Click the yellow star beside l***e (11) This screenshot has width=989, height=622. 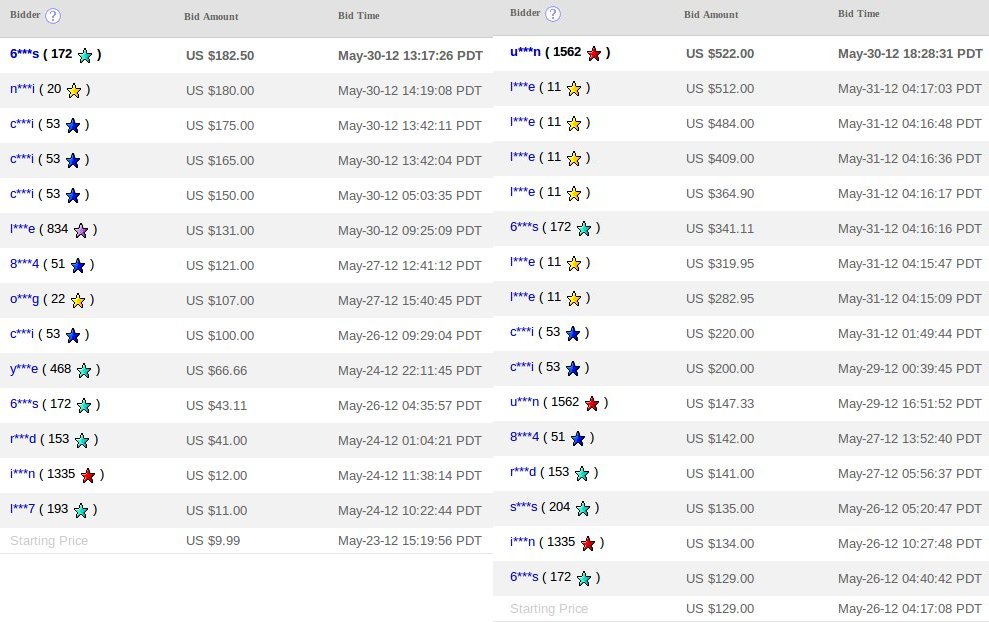click(573, 89)
